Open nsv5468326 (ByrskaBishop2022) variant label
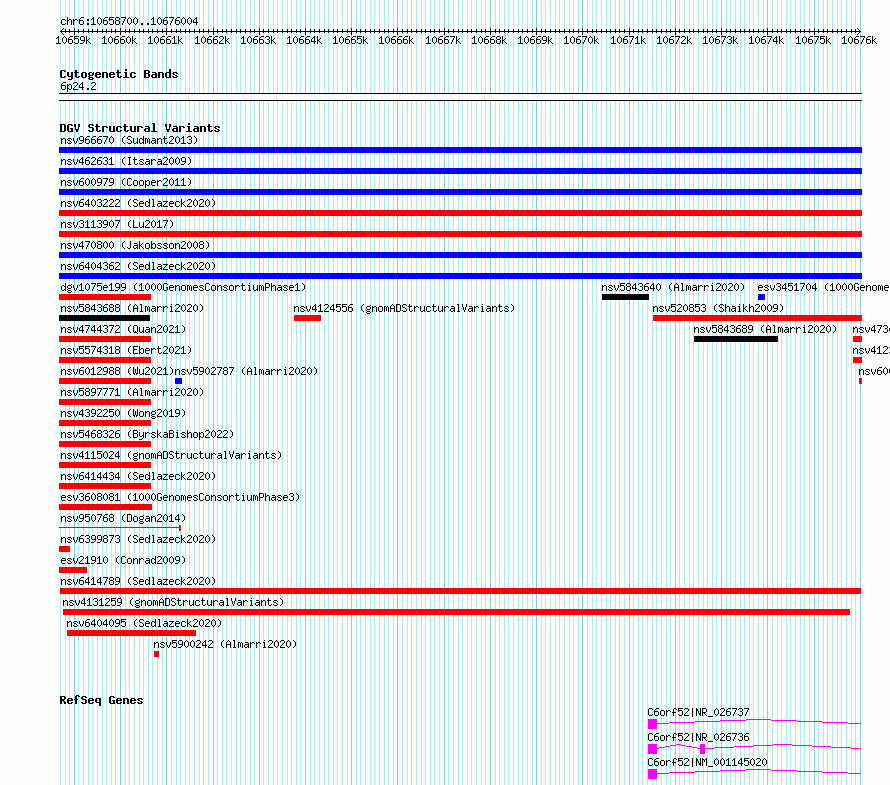Screen dimensions: 890x785 coord(147,434)
